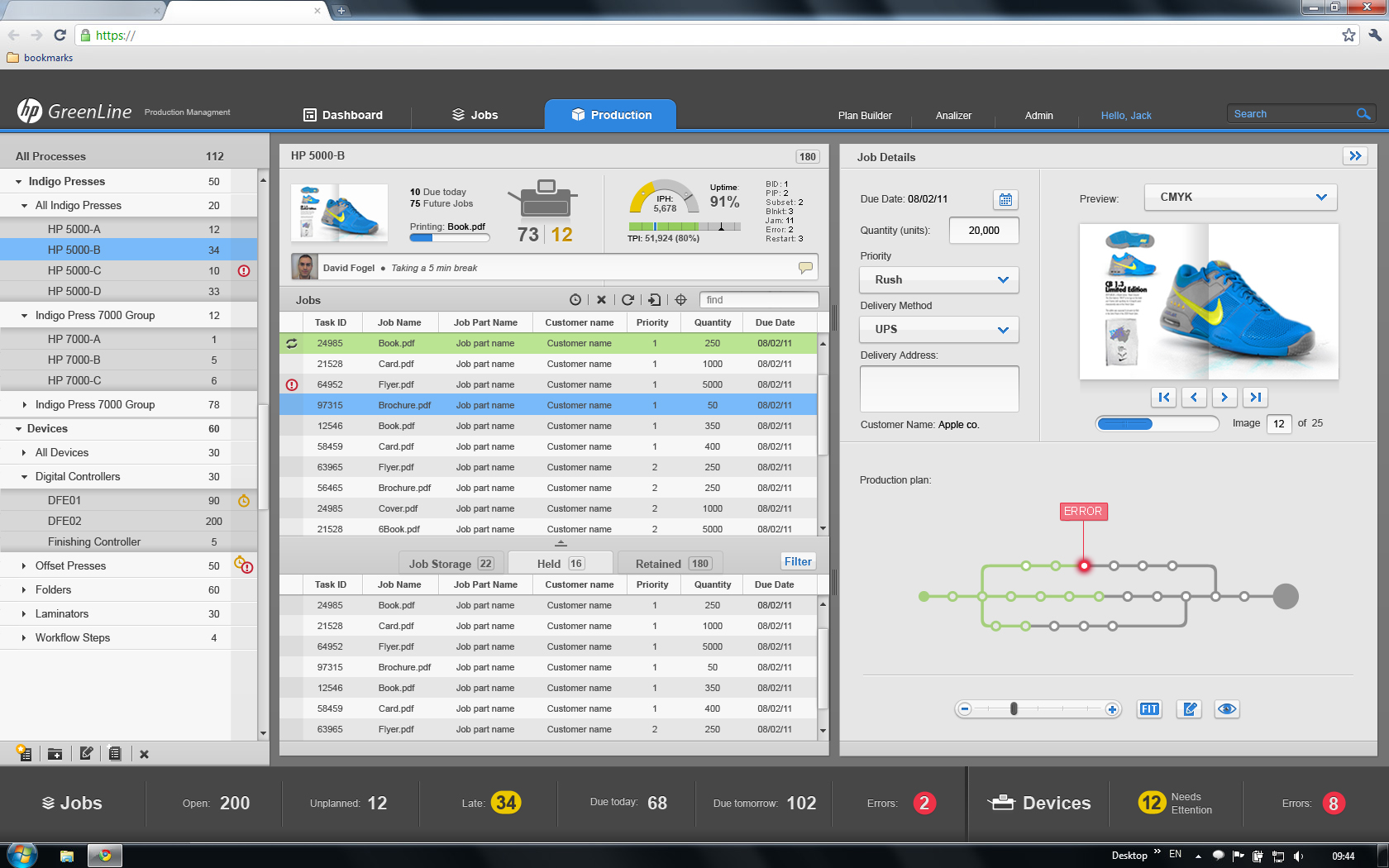1389x868 pixels.
Task: Switch to the Job Storage tab
Action: point(451,563)
